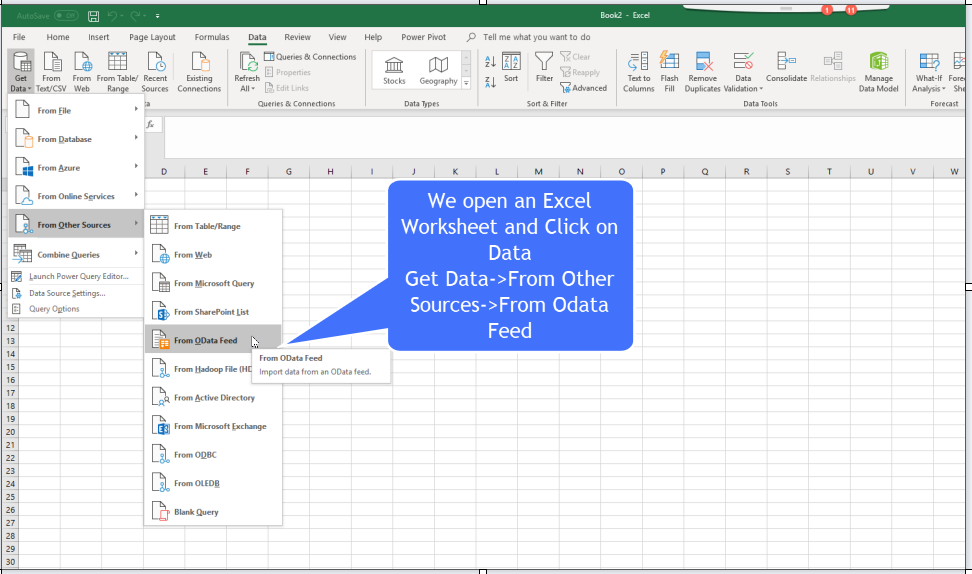Switch to the Formulas ribbon tab
Viewport: 972px width, 574px height.
[211, 37]
